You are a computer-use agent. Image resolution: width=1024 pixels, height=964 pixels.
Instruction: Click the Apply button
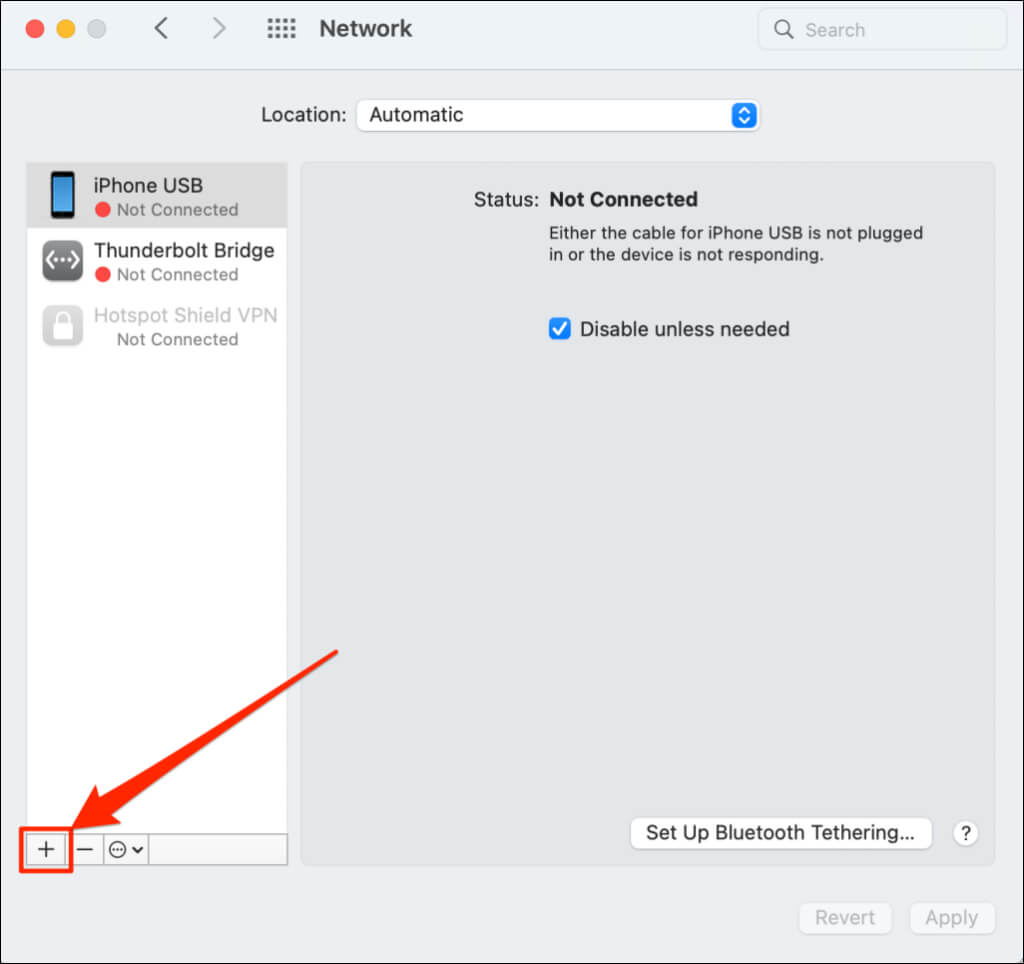[x=952, y=918]
